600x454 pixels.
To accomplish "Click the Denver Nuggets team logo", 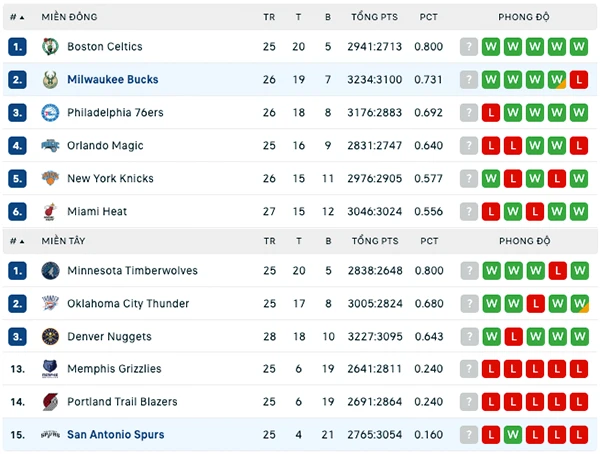I will click(x=50, y=336).
